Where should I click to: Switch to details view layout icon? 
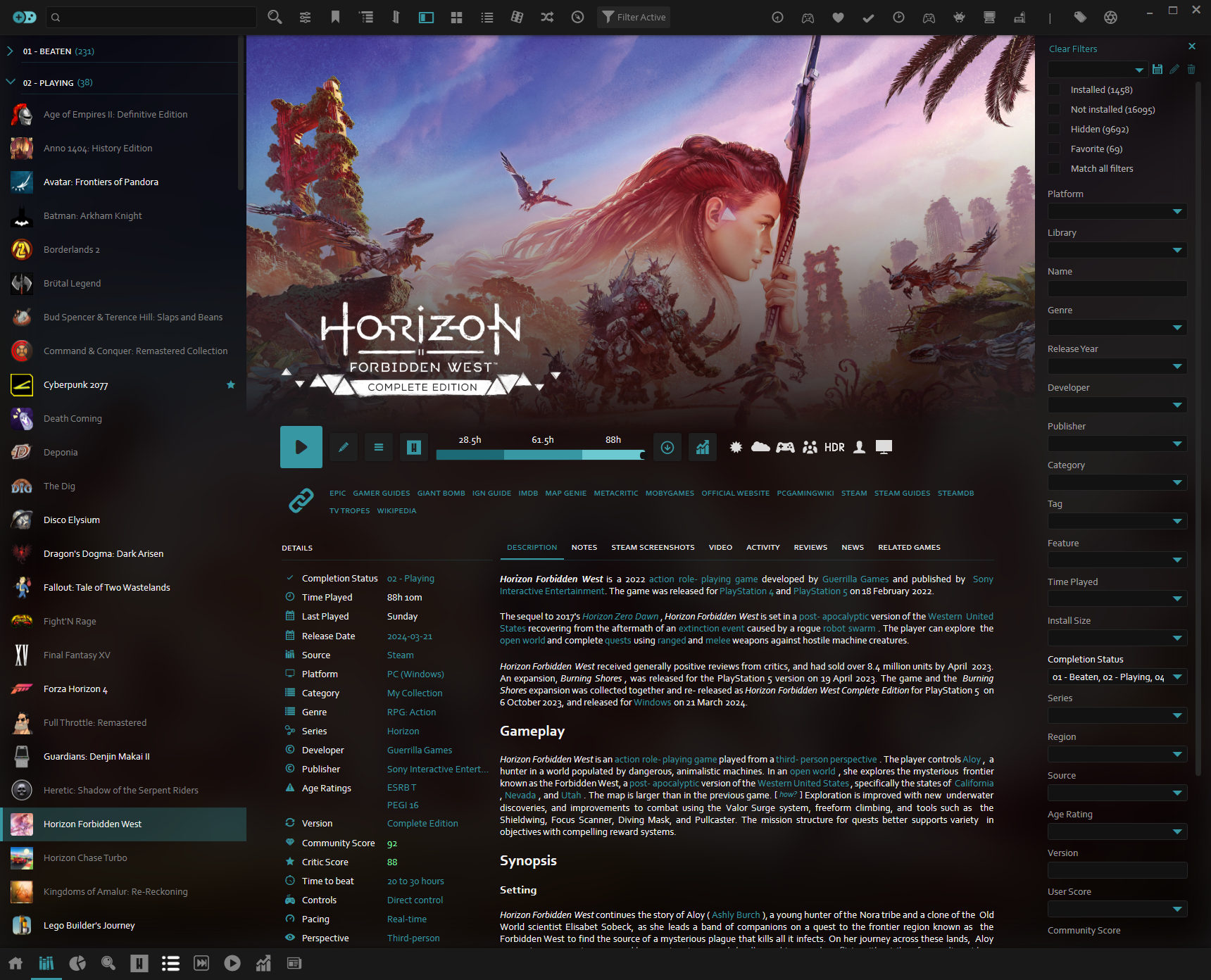coord(426,17)
